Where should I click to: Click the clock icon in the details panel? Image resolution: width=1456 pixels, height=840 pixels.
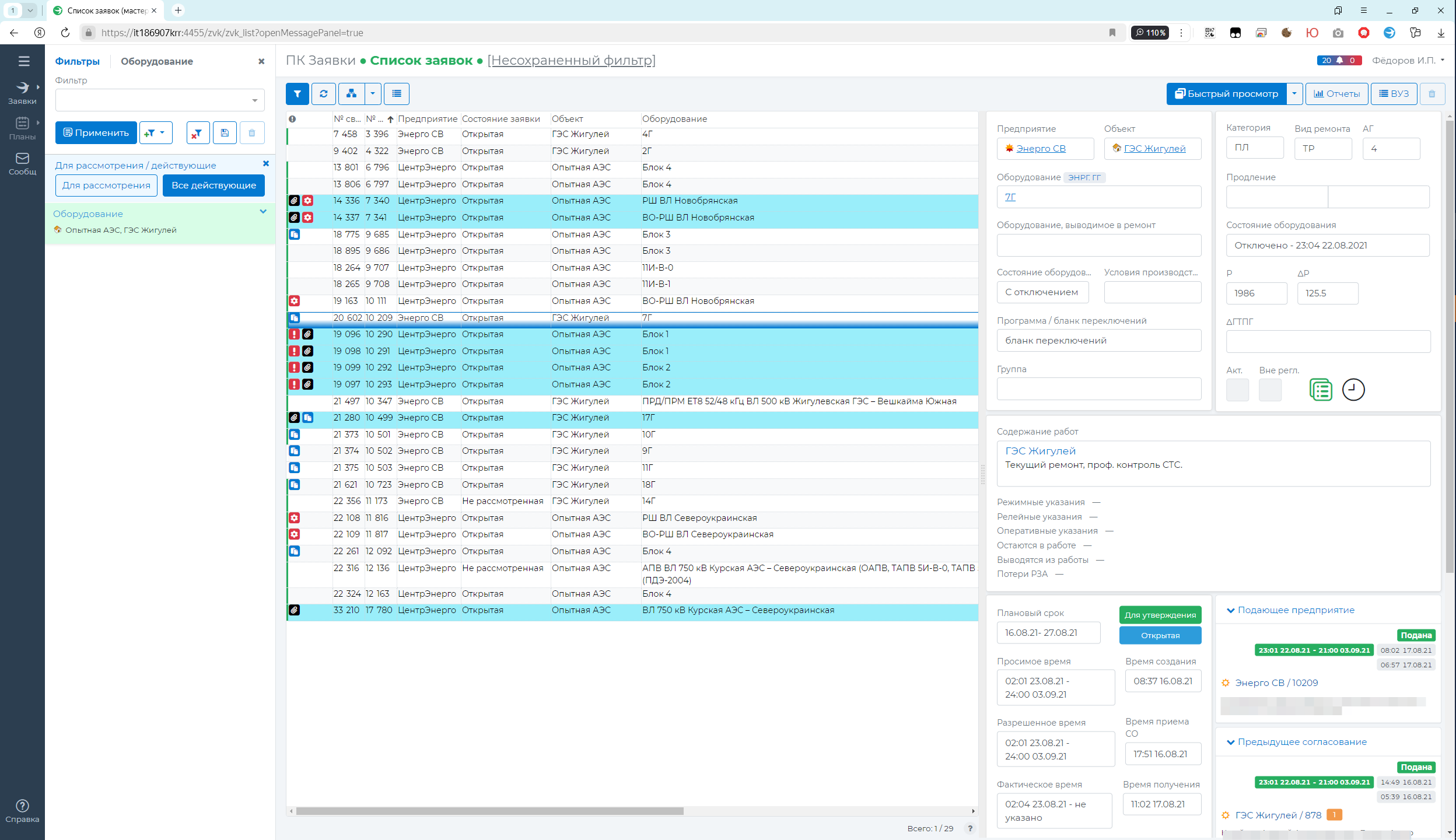click(x=1353, y=390)
